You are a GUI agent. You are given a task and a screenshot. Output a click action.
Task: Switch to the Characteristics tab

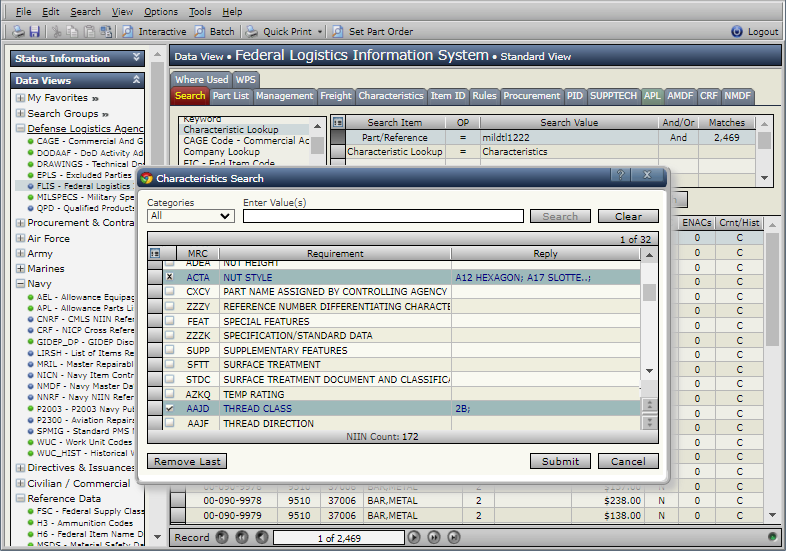[x=391, y=96]
